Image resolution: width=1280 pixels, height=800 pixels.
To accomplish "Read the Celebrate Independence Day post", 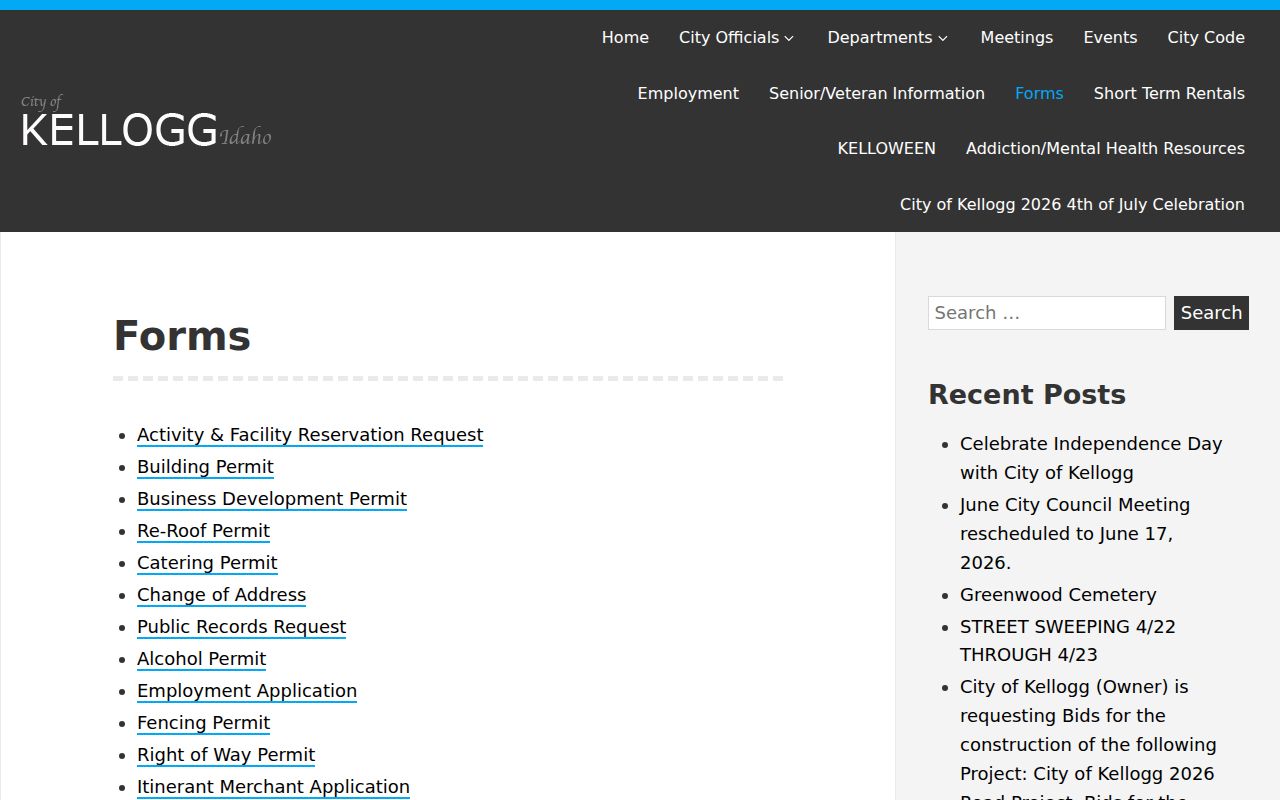I will click(1091, 458).
